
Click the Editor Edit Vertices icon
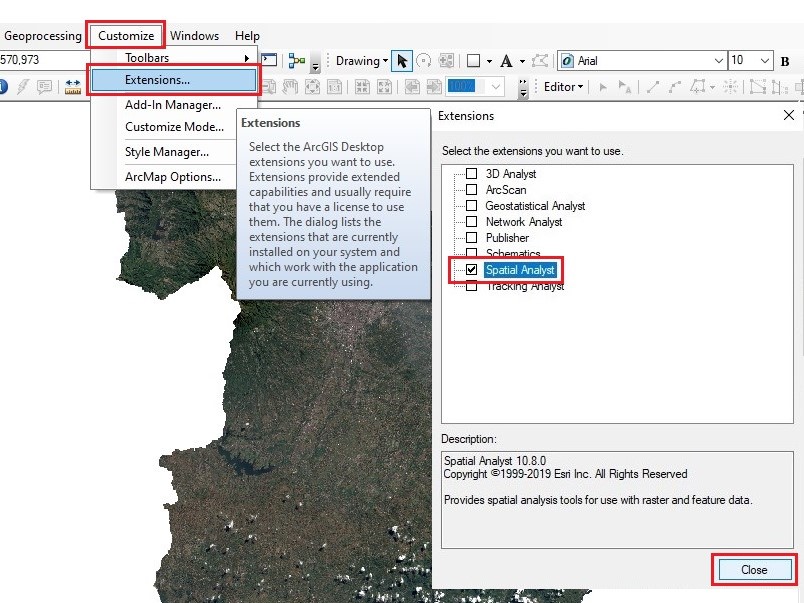758,87
